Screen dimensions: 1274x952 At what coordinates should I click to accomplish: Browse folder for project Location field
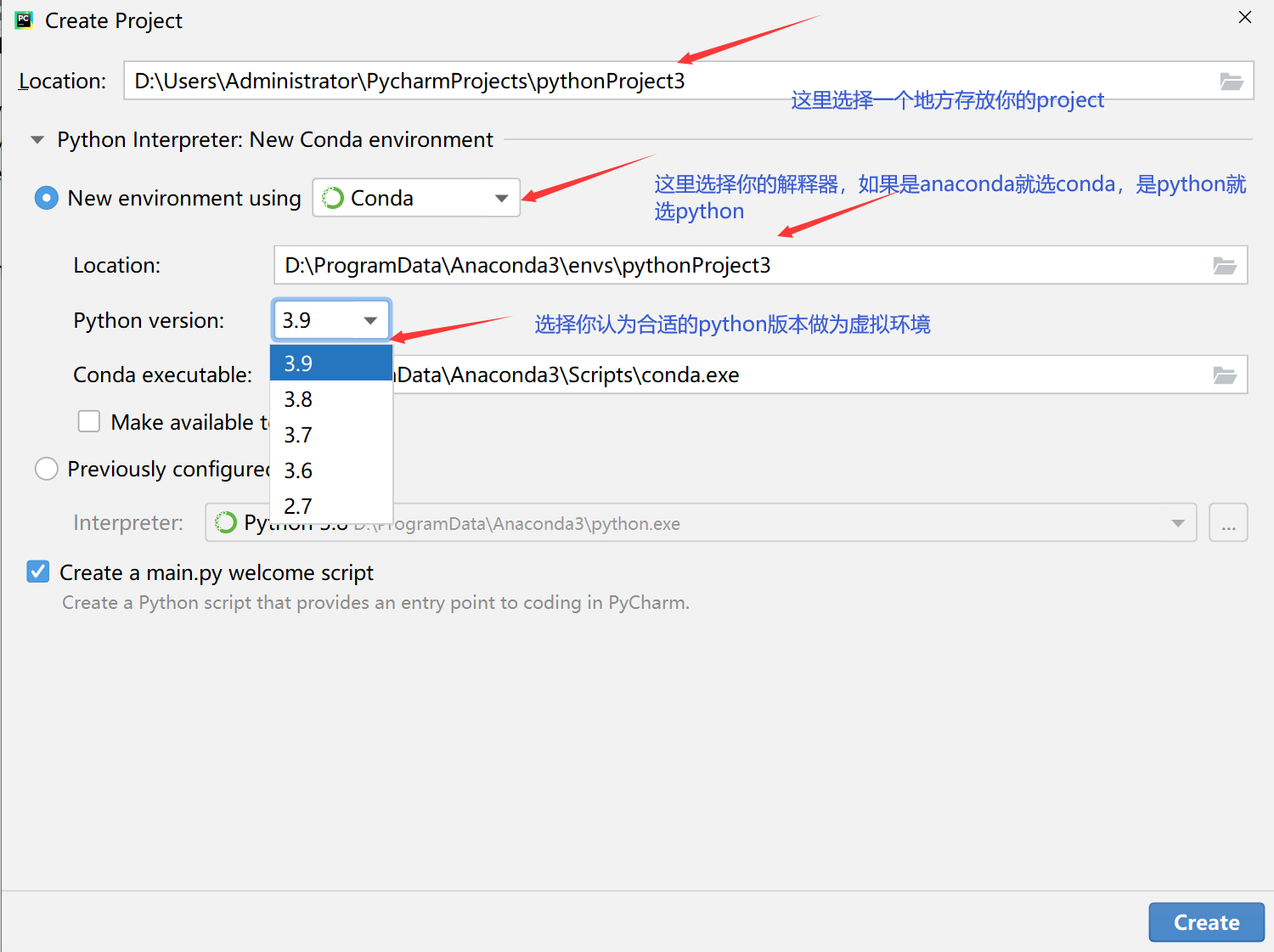click(1231, 82)
